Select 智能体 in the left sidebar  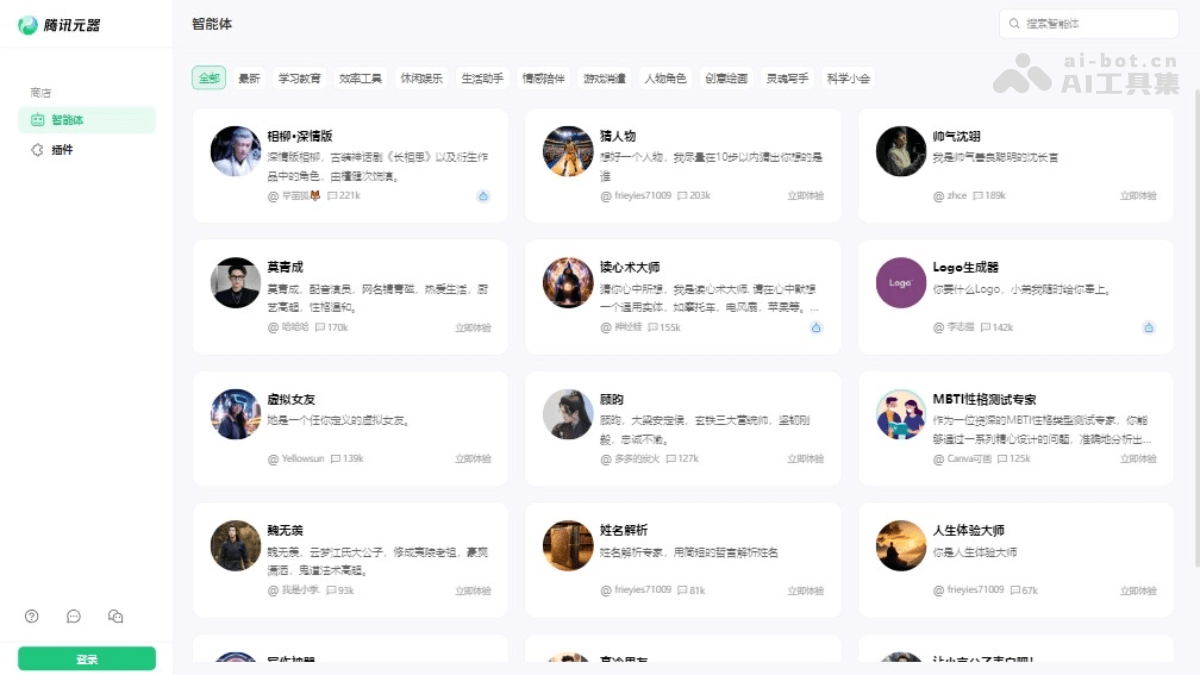68,120
